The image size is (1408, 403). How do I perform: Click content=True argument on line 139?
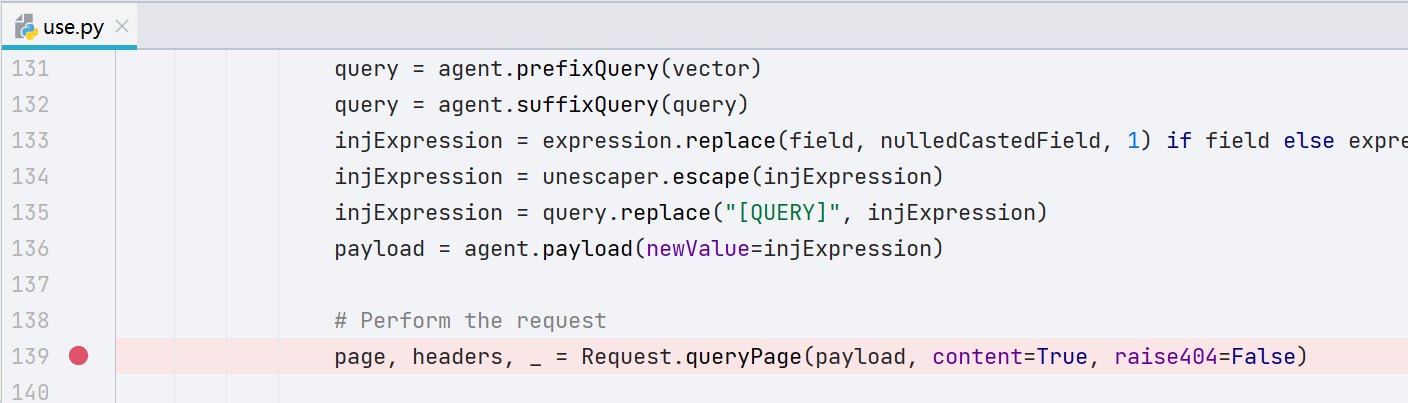(x=1009, y=357)
